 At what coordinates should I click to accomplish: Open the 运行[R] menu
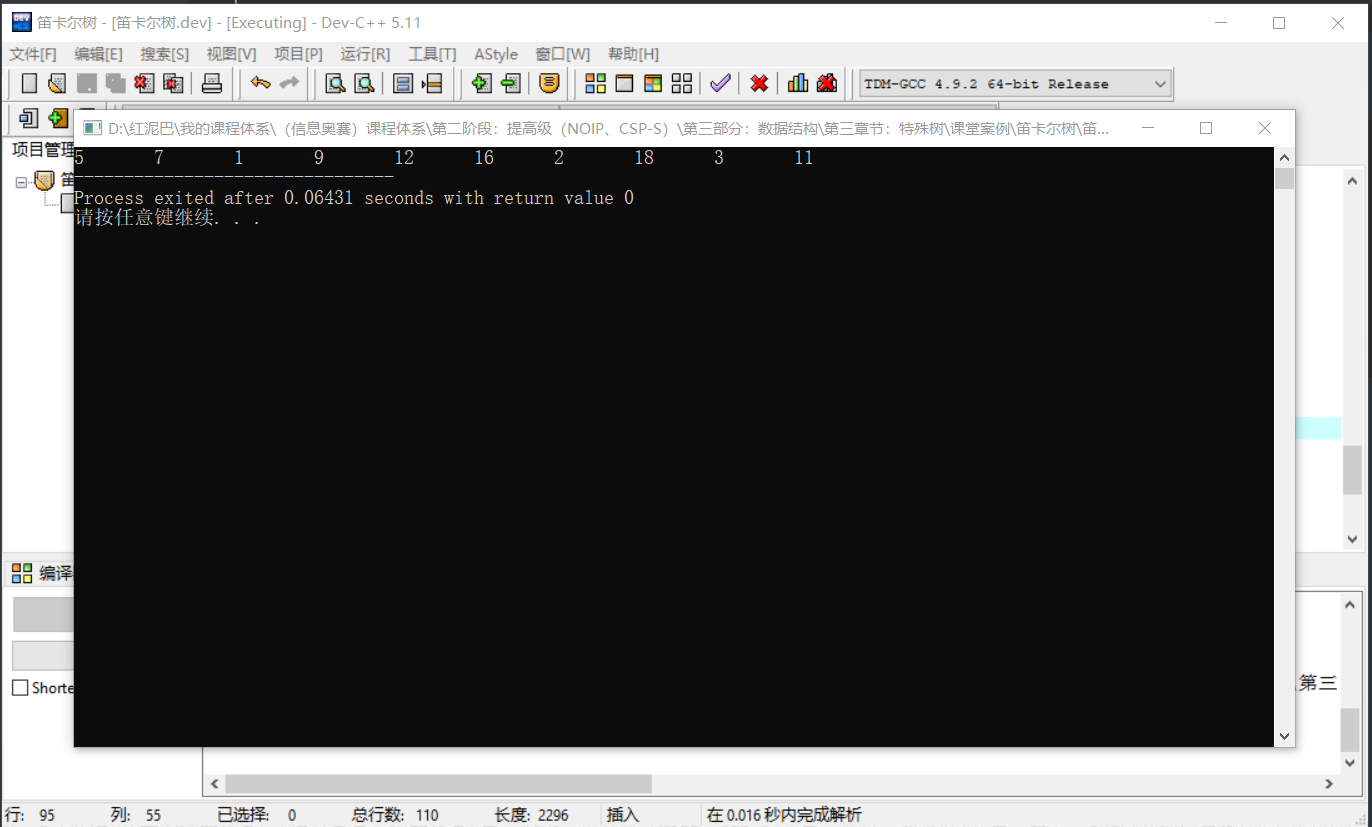pos(365,54)
